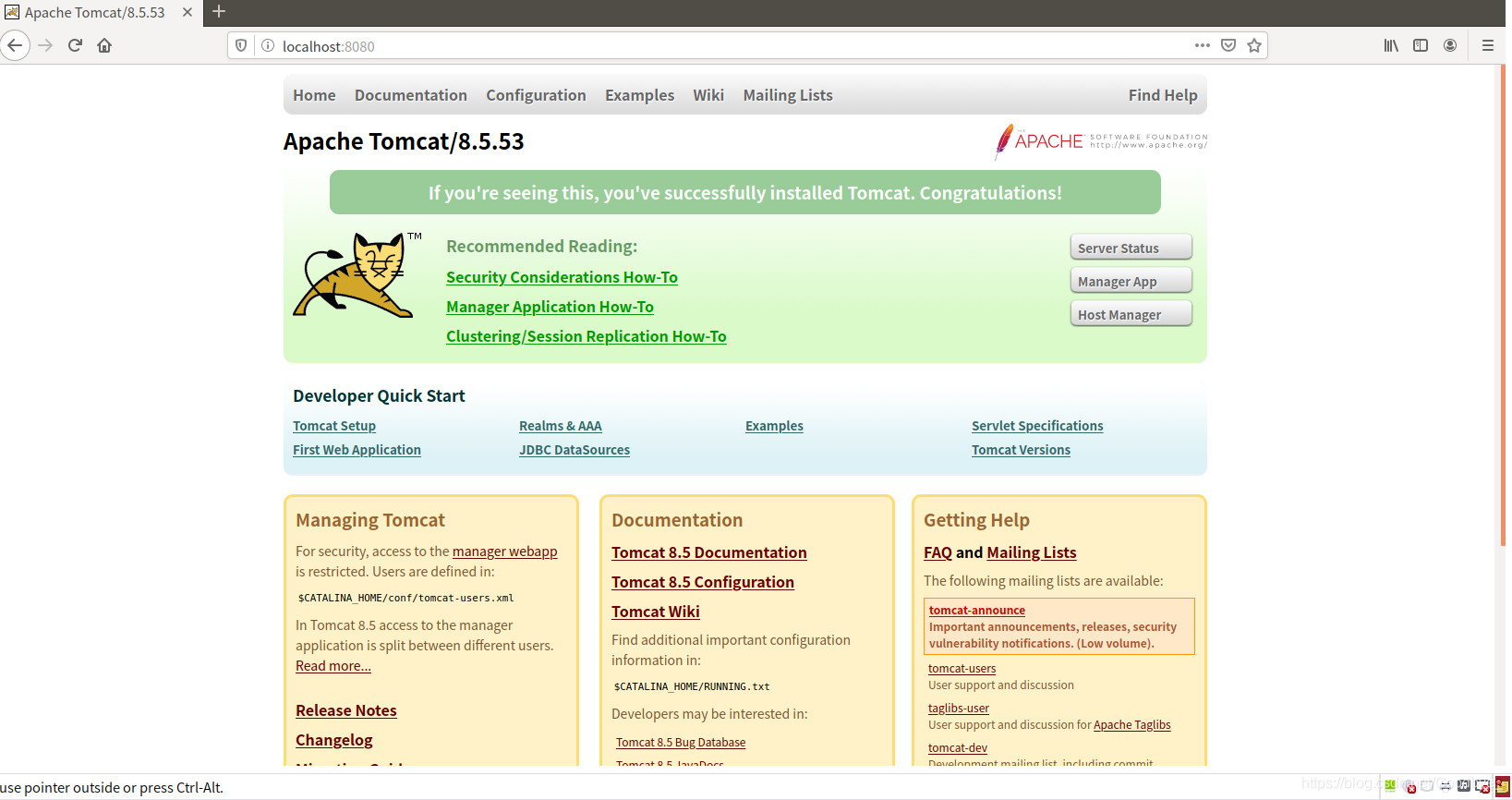Open Tomcat 8.5 Documentation link
This screenshot has height=800, width=1512.
709,552
